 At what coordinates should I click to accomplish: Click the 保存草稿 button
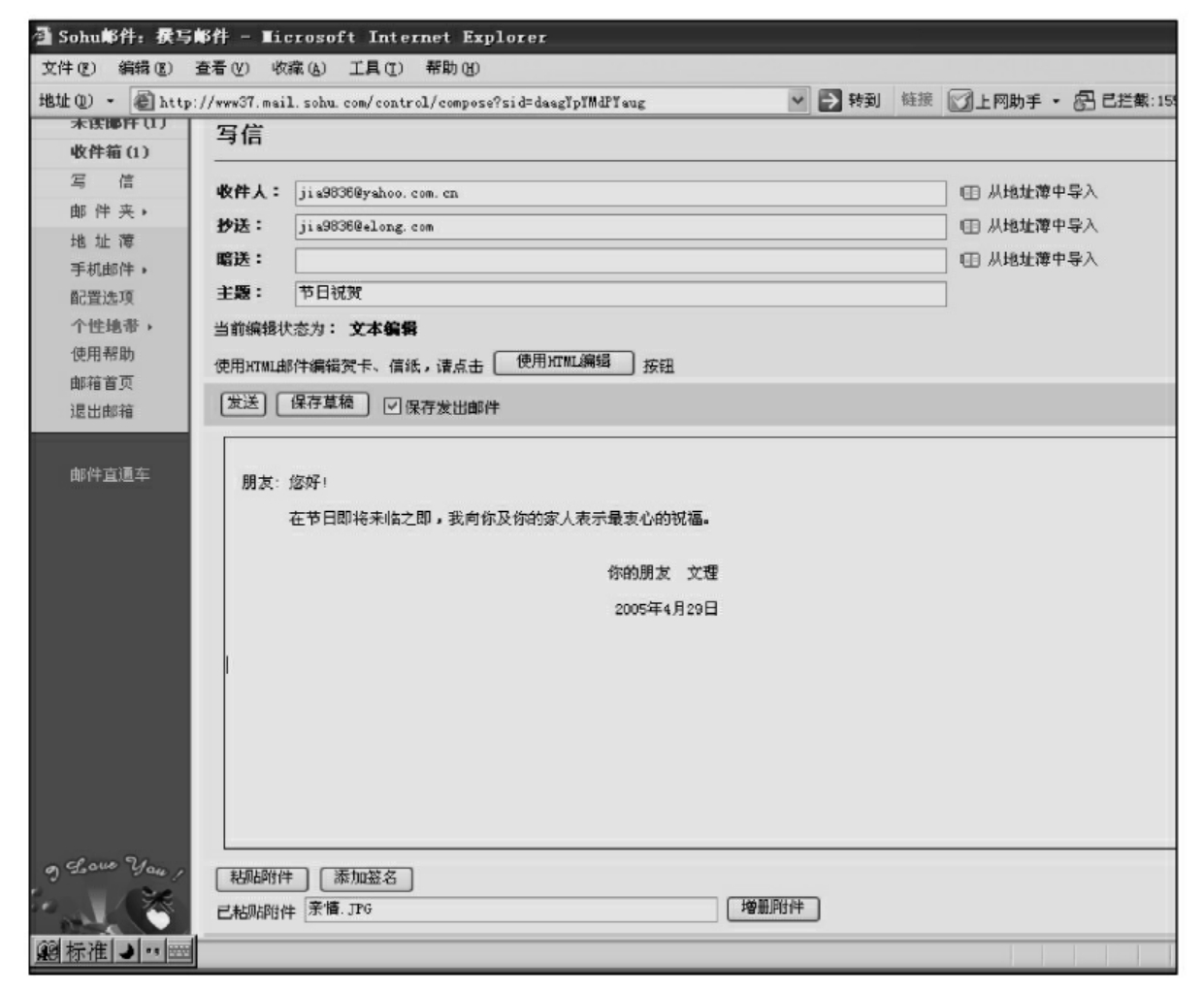pos(323,403)
